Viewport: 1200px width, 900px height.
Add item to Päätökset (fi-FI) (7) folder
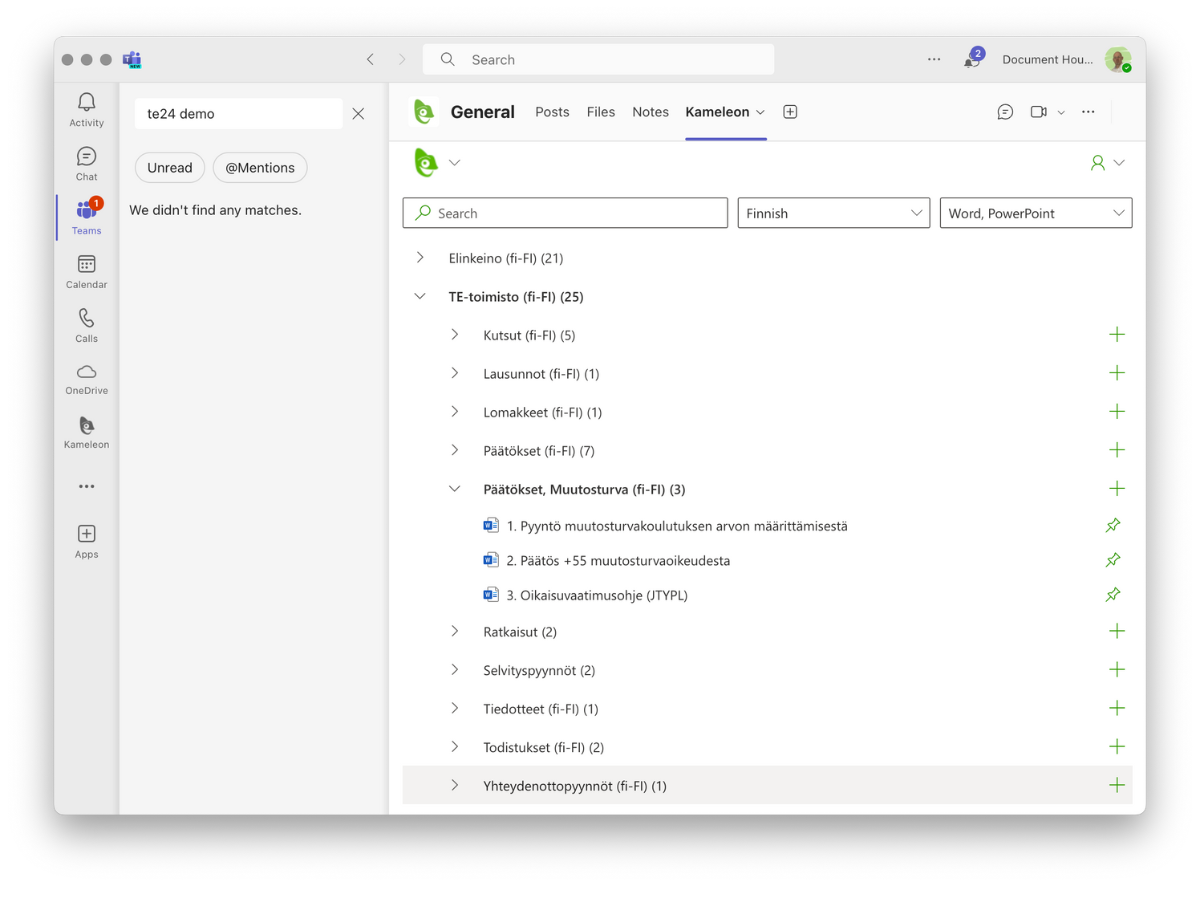(1117, 450)
